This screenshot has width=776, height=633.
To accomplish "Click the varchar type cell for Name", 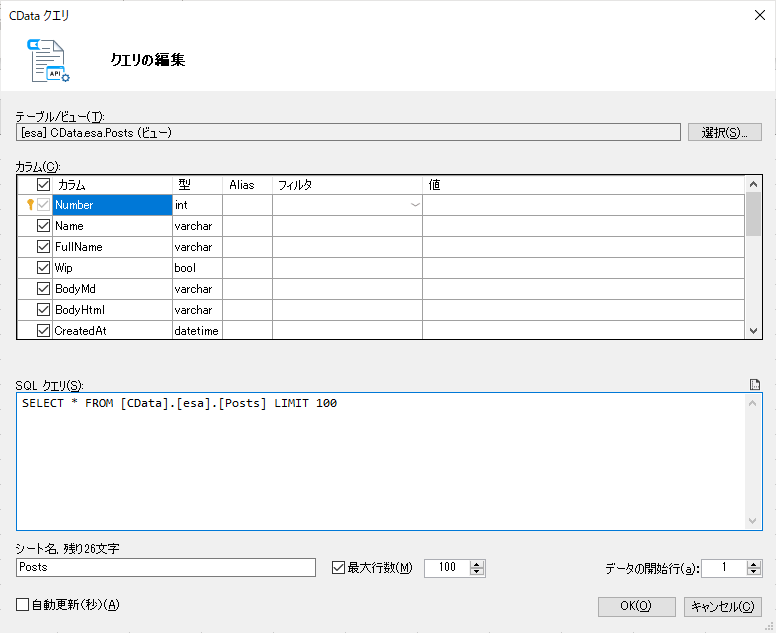I will click(x=197, y=226).
